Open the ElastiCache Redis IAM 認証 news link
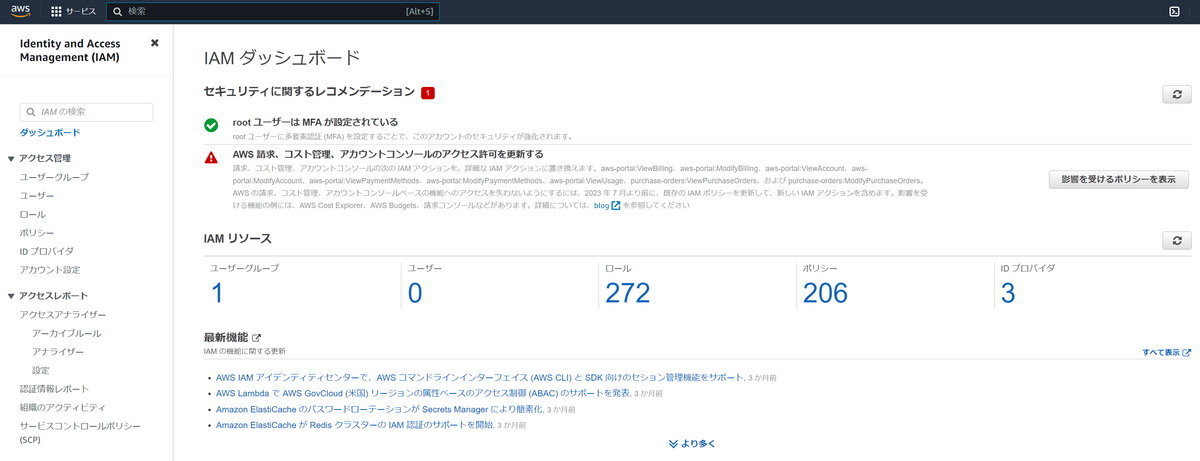The height and width of the screenshot is (461, 1200). coord(355,425)
